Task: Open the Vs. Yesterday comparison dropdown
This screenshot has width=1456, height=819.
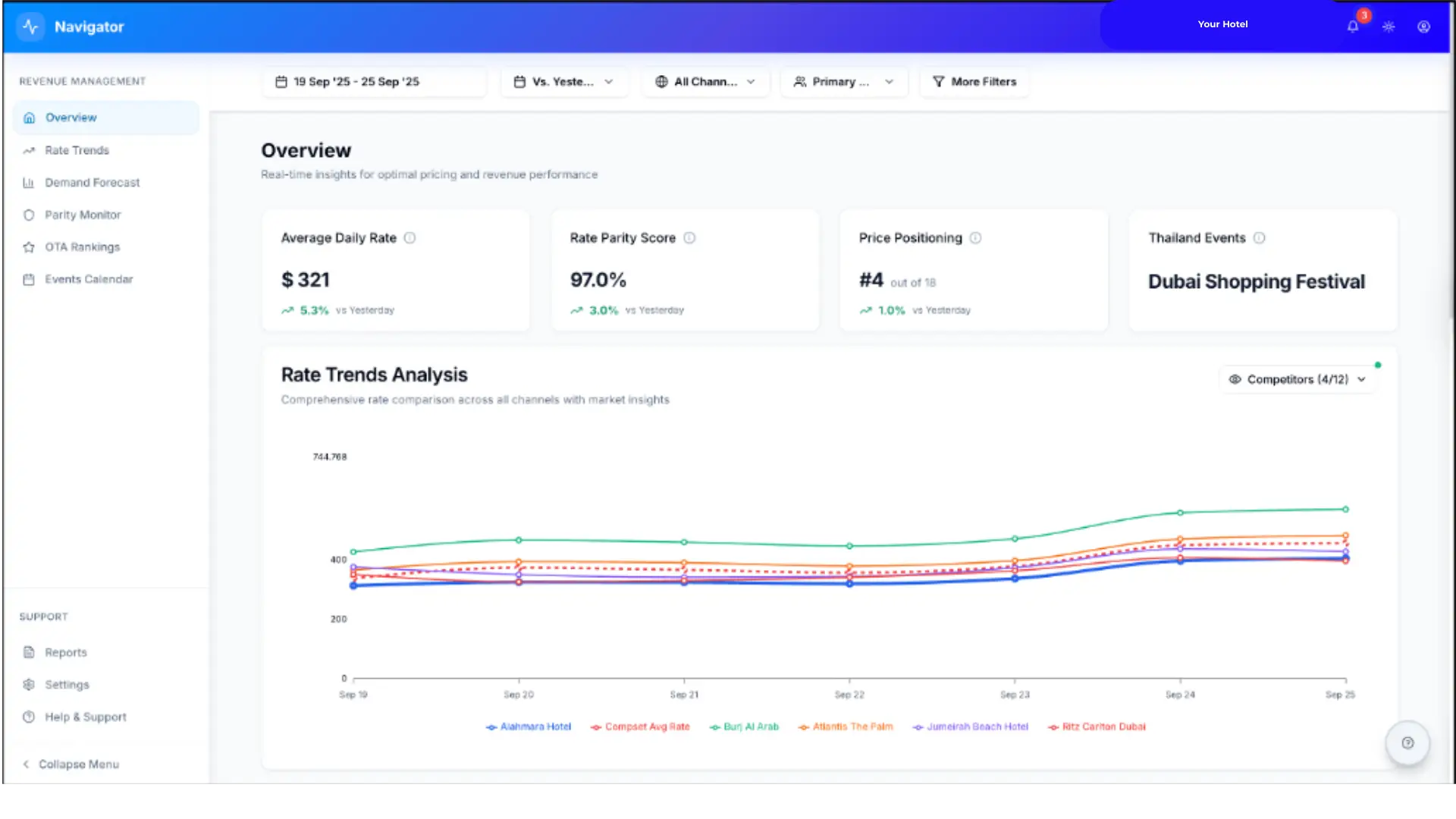Action: pos(564,82)
